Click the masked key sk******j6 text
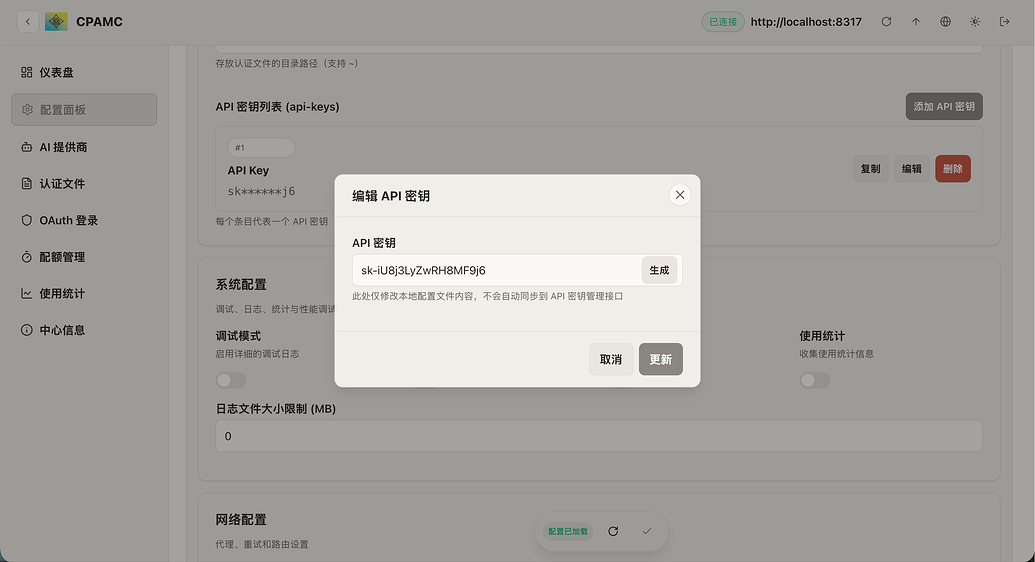 pos(261,192)
